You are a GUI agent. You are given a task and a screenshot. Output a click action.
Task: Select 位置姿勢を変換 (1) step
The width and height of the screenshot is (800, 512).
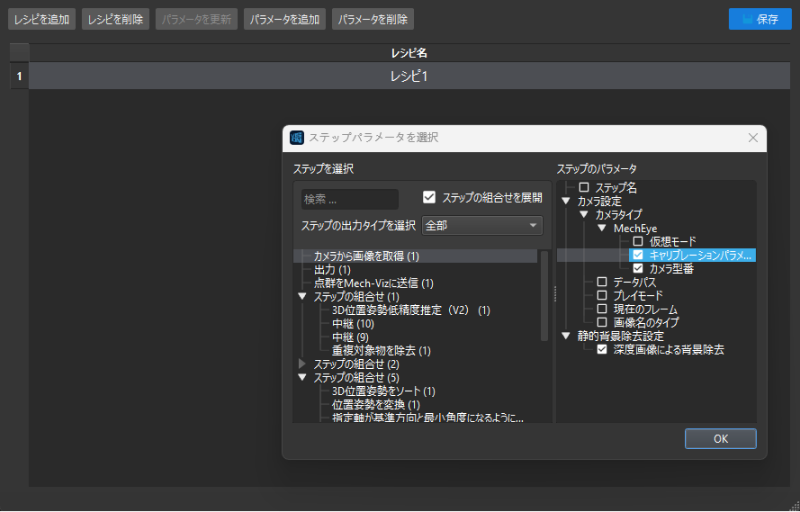(x=376, y=405)
